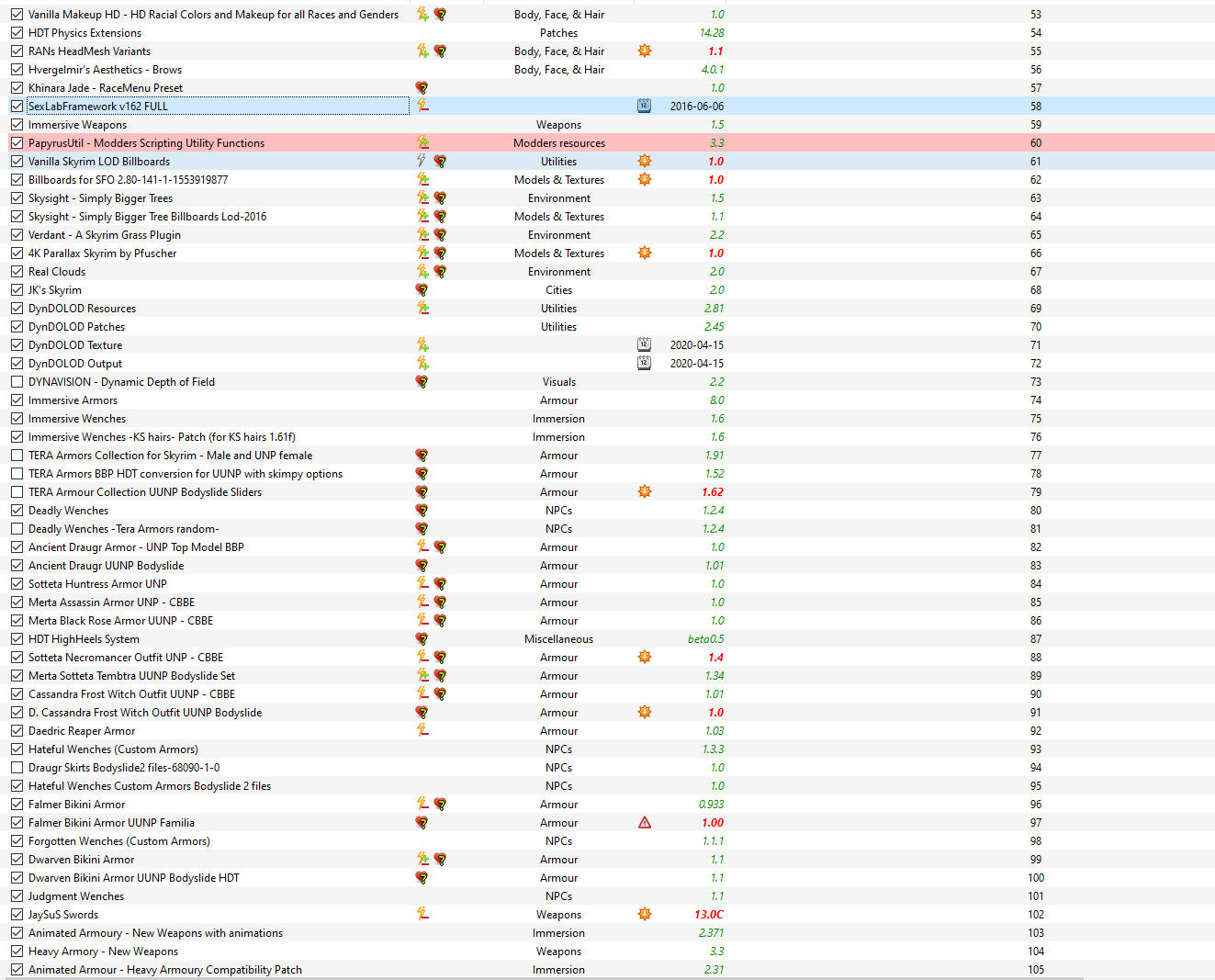This screenshot has height=980, width=1215.
Task: Enable TERA Armors BBP HDT conversion checkbox
Action: 17,473
